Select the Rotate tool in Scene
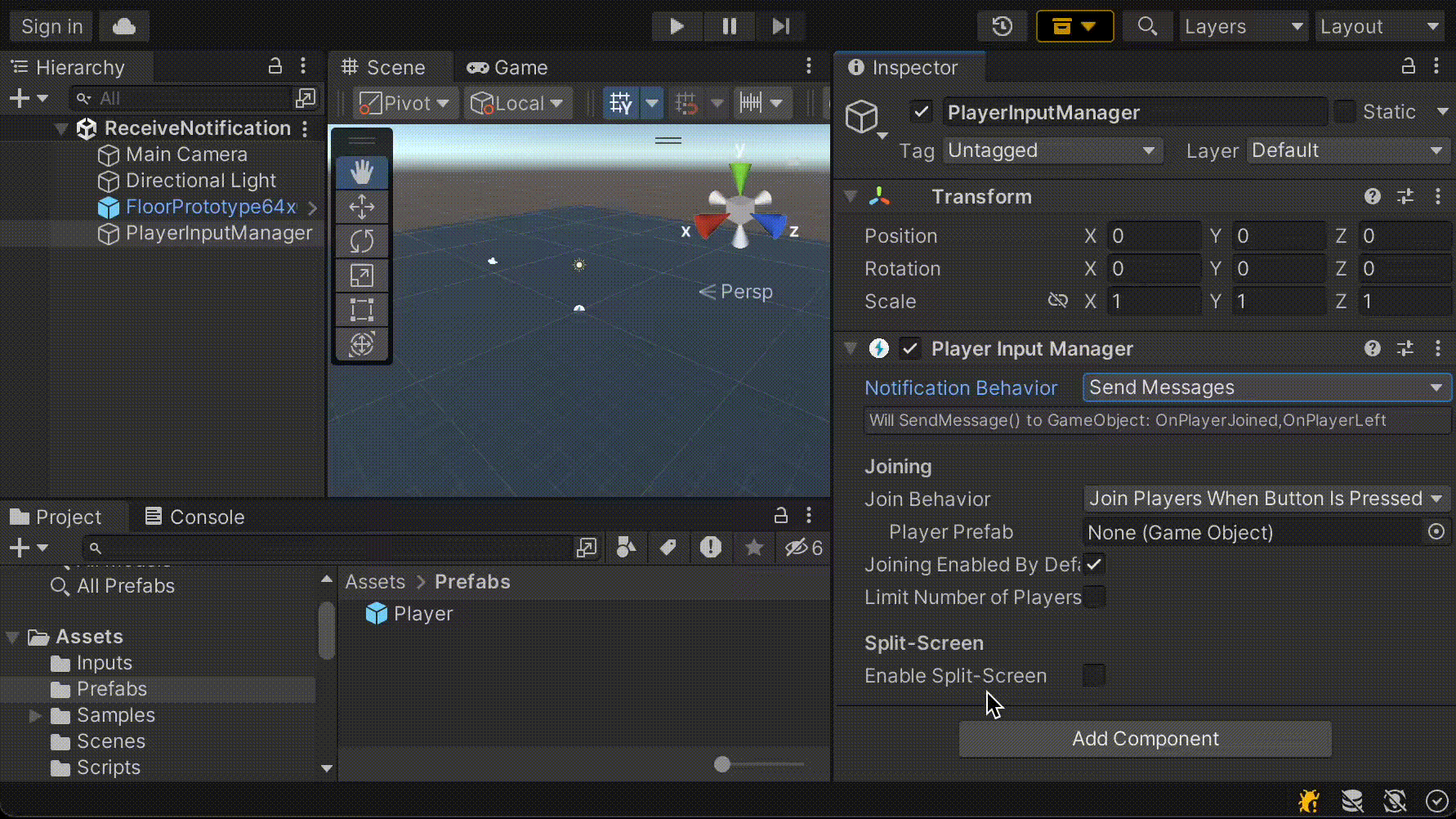The width and height of the screenshot is (1456, 819). tap(362, 241)
